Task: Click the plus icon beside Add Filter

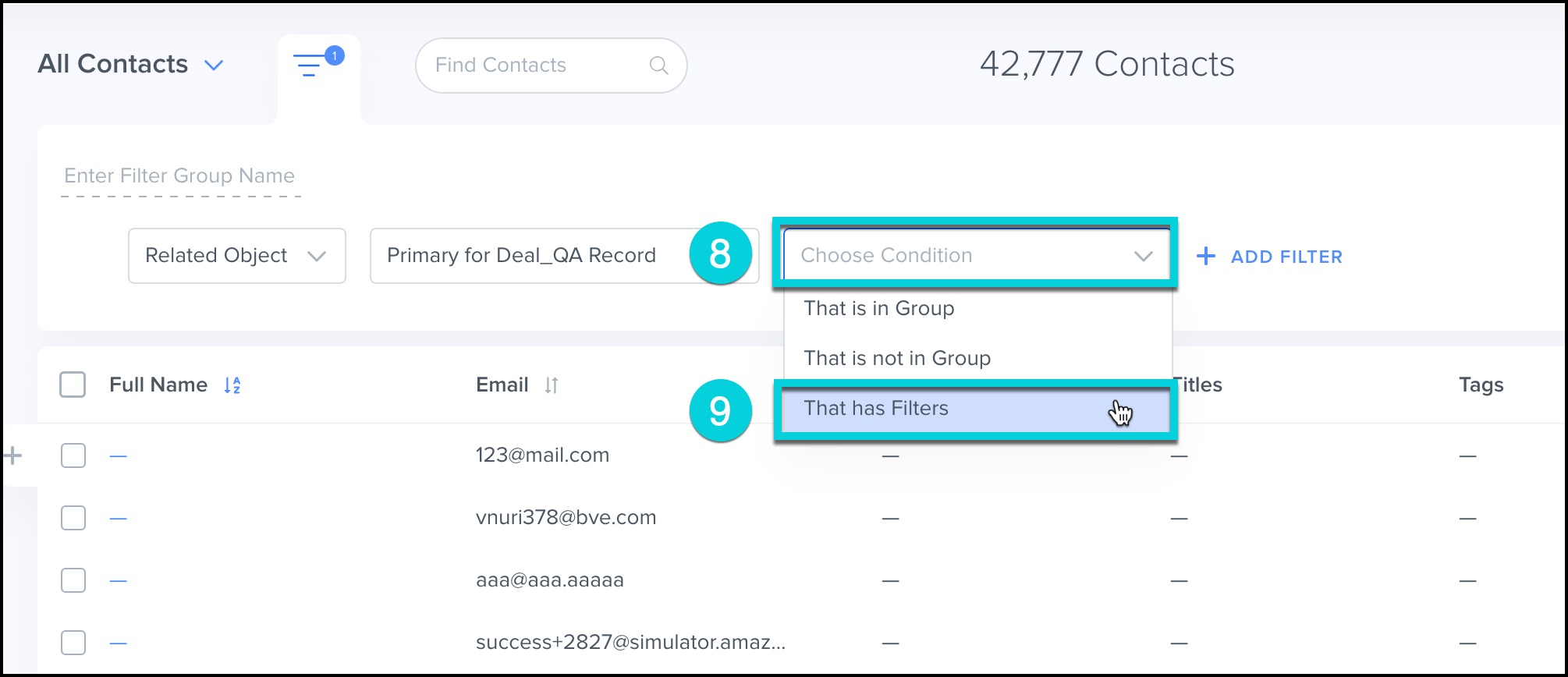Action: [1206, 257]
